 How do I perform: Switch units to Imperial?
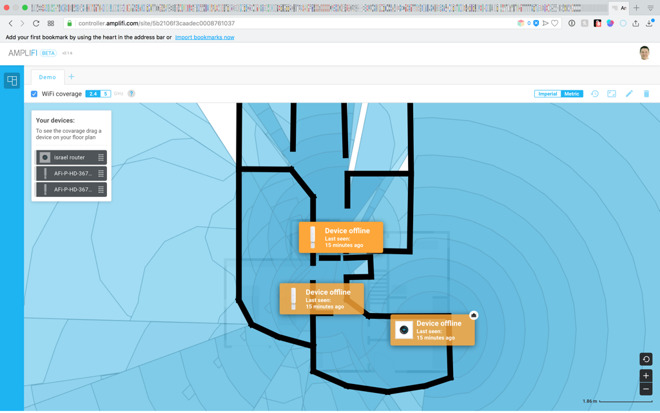(x=548, y=94)
